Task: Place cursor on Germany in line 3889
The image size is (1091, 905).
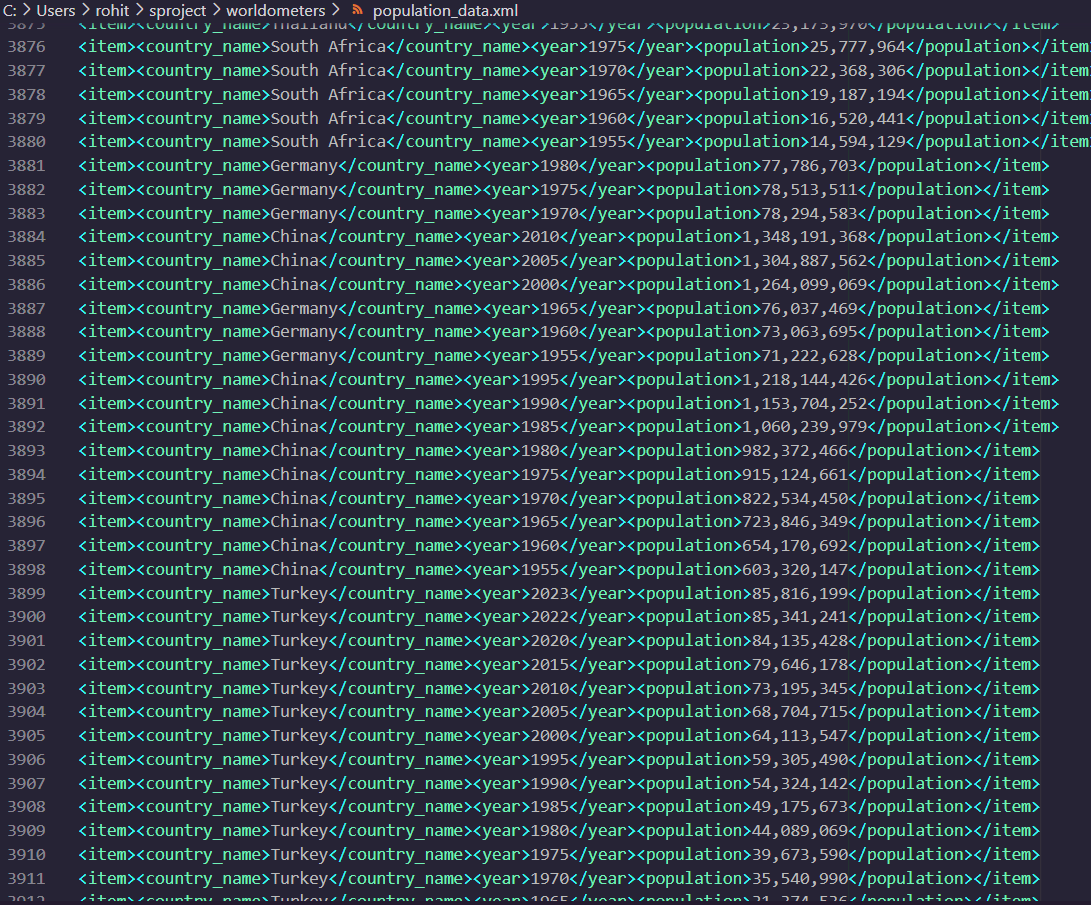Action: coord(304,356)
